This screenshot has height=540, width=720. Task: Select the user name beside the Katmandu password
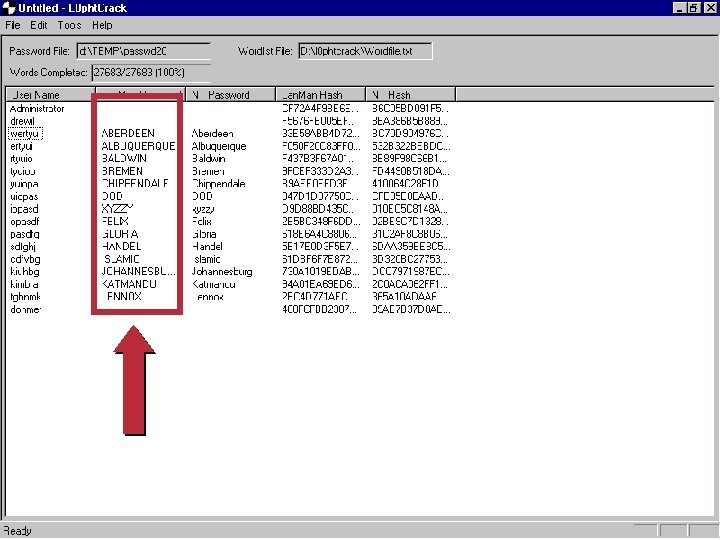coord(24,284)
